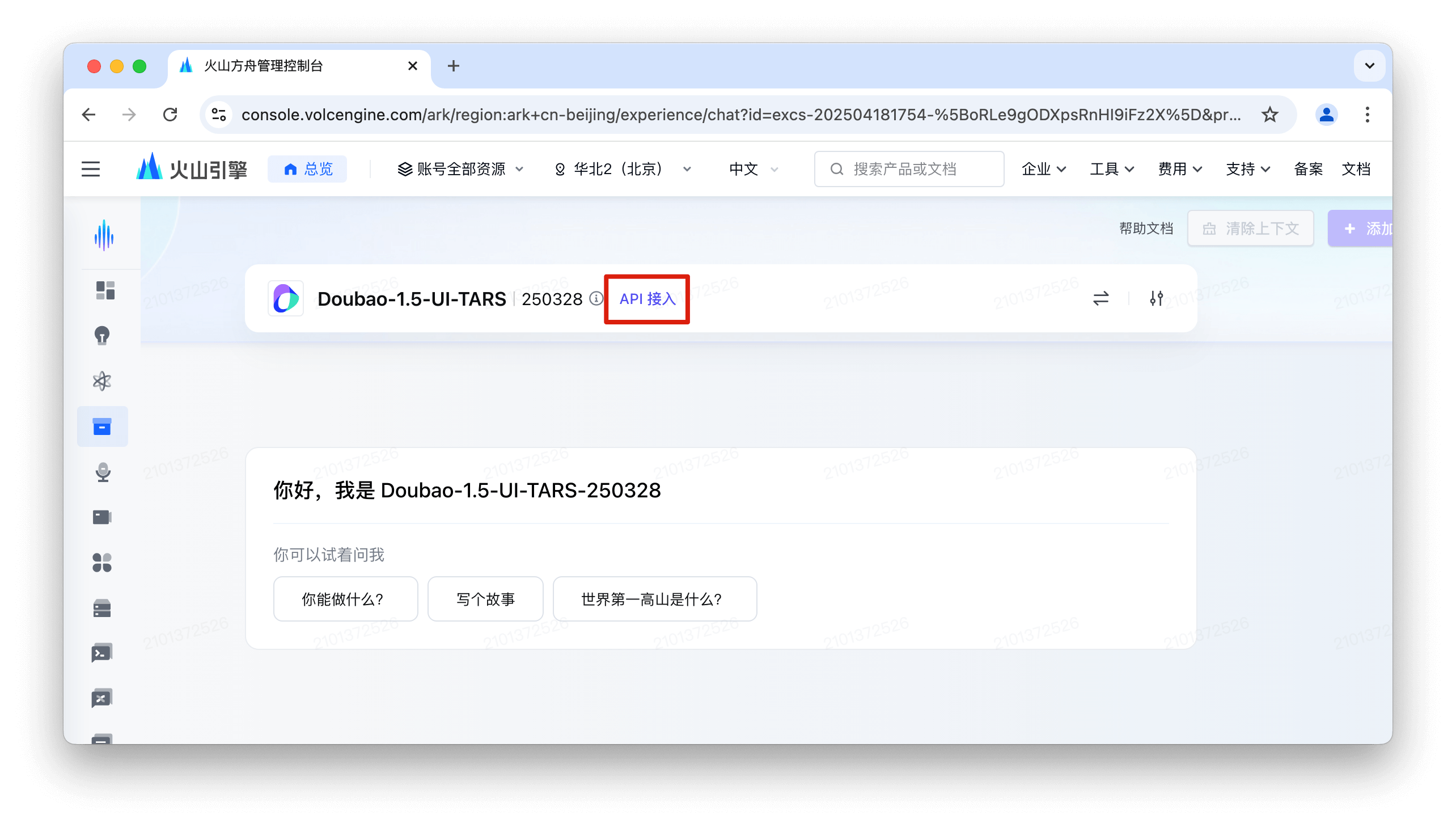Screen dimensions: 1456x828
Task: Open the lightbulb sidebar icon
Action: click(102, 336)
